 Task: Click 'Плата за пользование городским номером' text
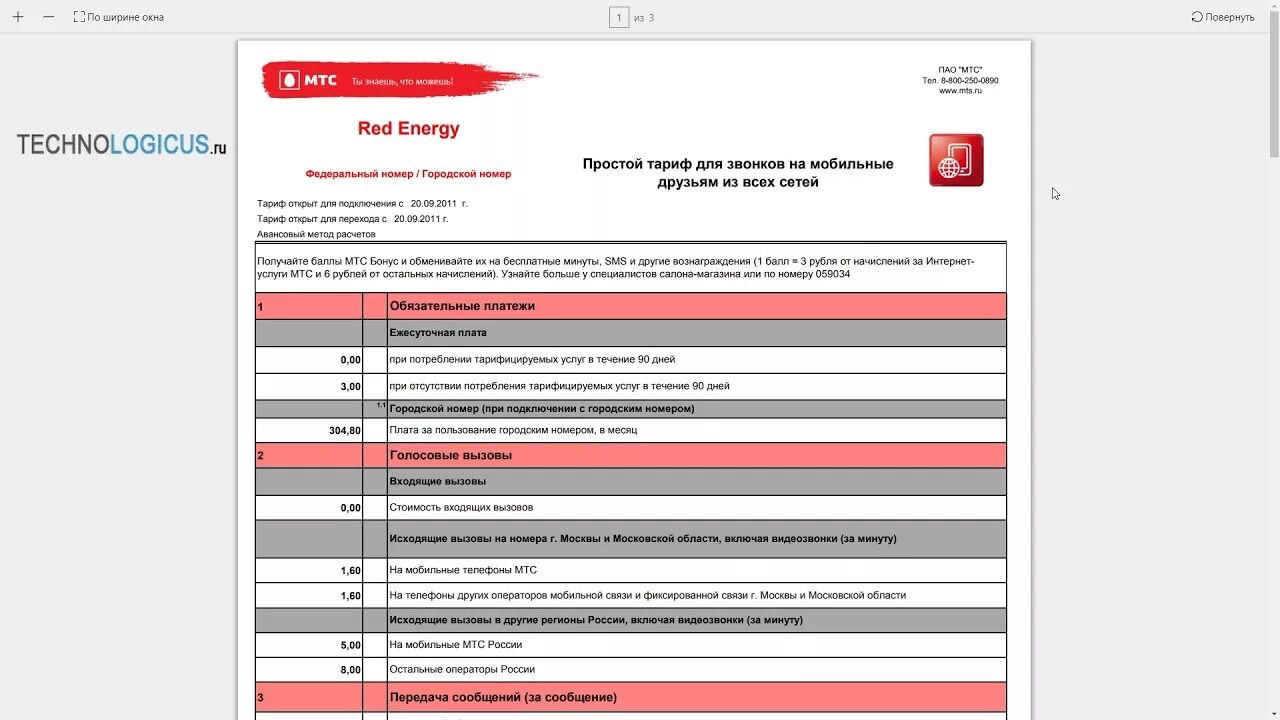513,430
